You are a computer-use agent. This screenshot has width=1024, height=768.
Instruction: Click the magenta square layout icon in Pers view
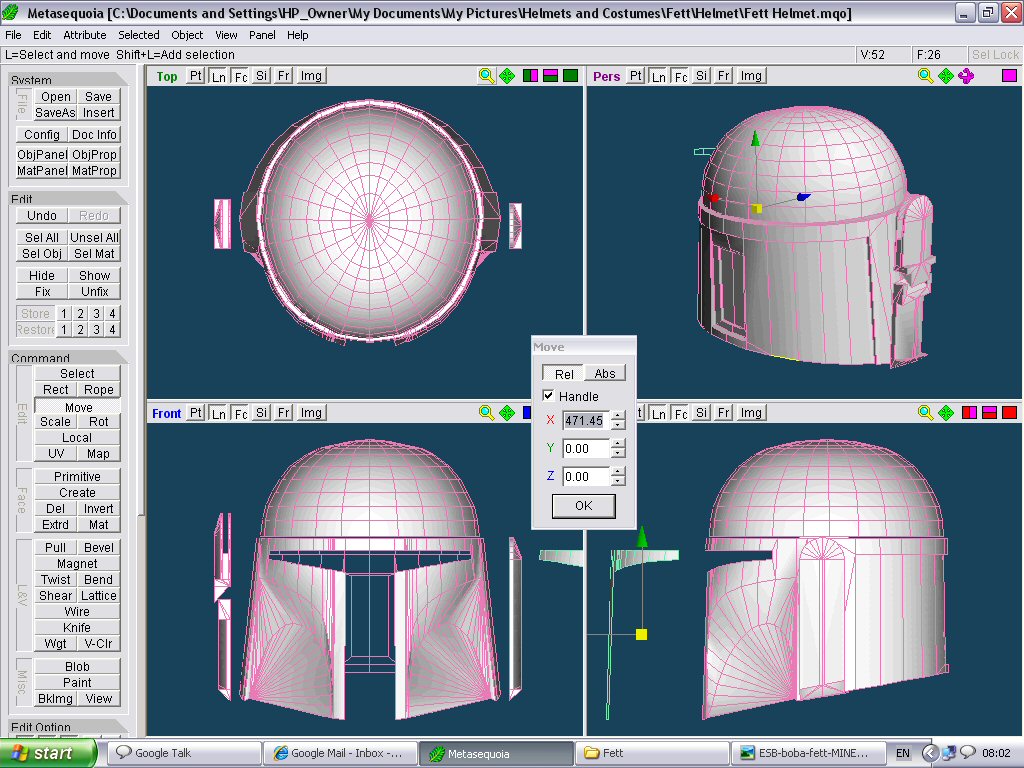(1009, 76)
